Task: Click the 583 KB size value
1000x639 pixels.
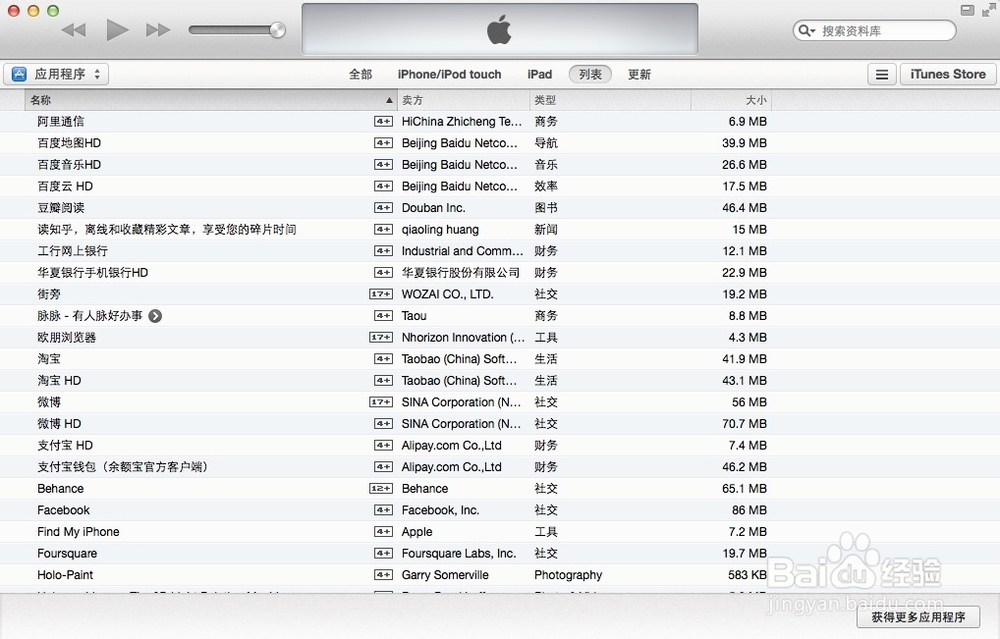Action: coord(747,575)
